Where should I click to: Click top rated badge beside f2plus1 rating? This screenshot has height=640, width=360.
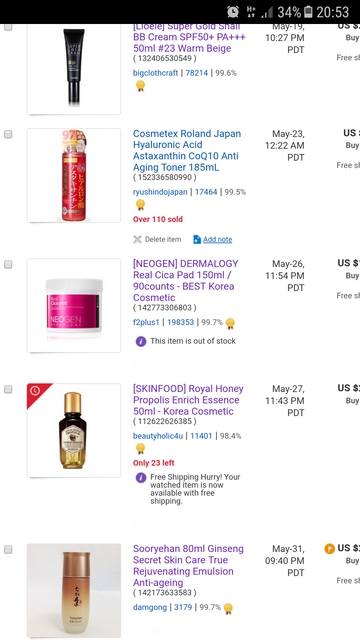[x=230, y=323]
